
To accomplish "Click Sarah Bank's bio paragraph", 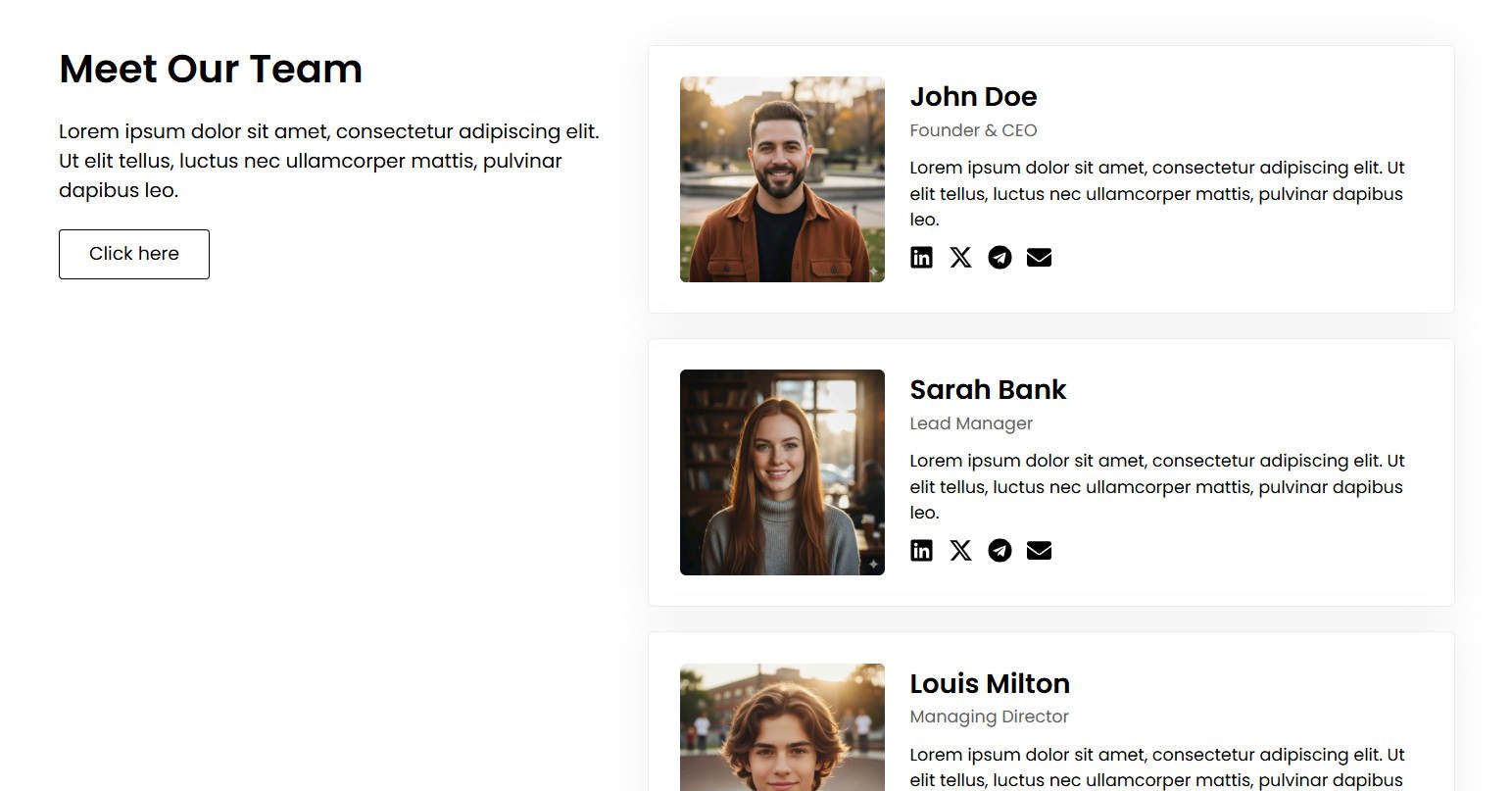I will click(1157, 486).
